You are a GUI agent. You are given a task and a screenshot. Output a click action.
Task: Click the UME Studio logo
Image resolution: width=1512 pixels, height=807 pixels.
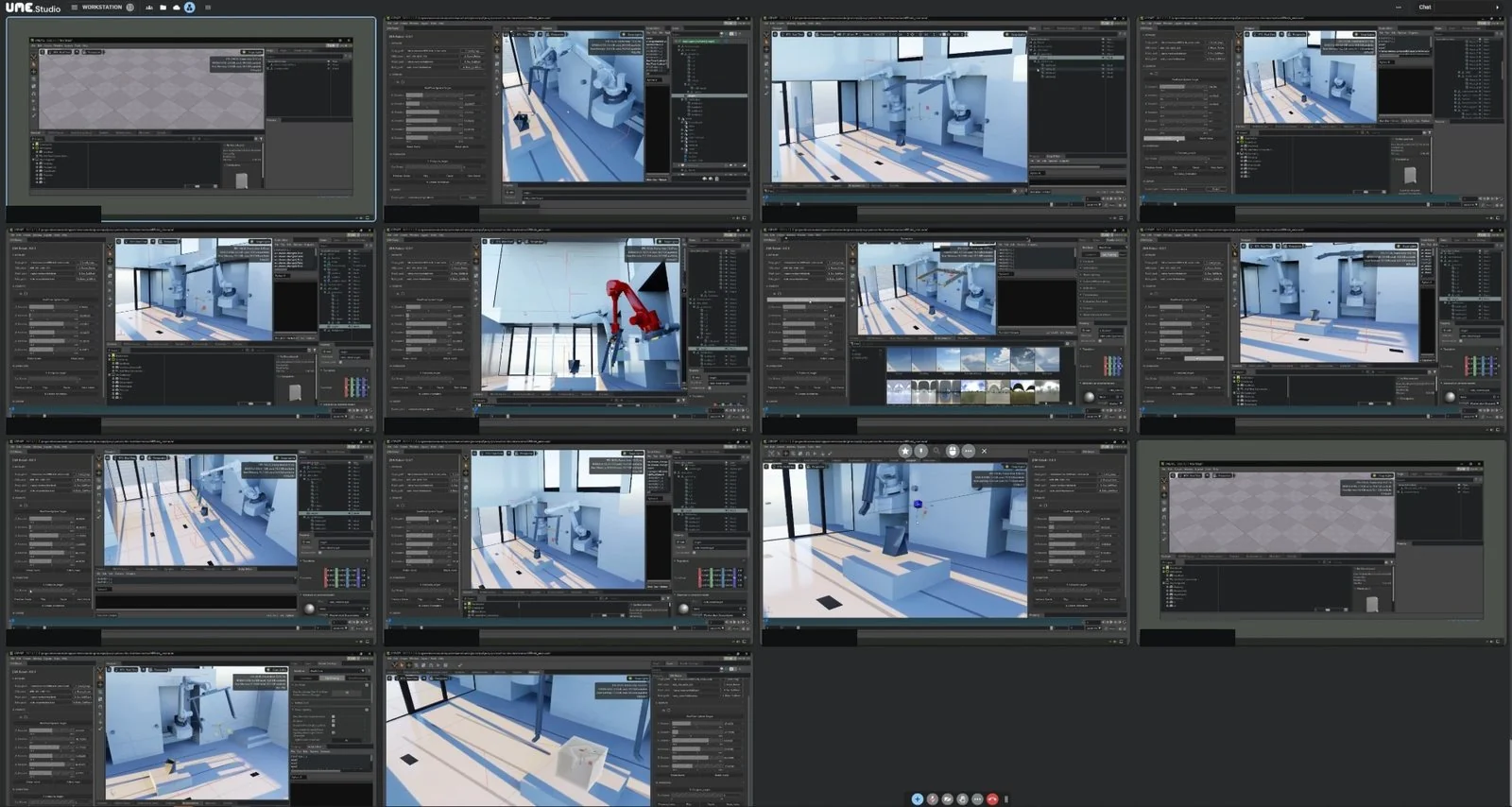(33, 8)
